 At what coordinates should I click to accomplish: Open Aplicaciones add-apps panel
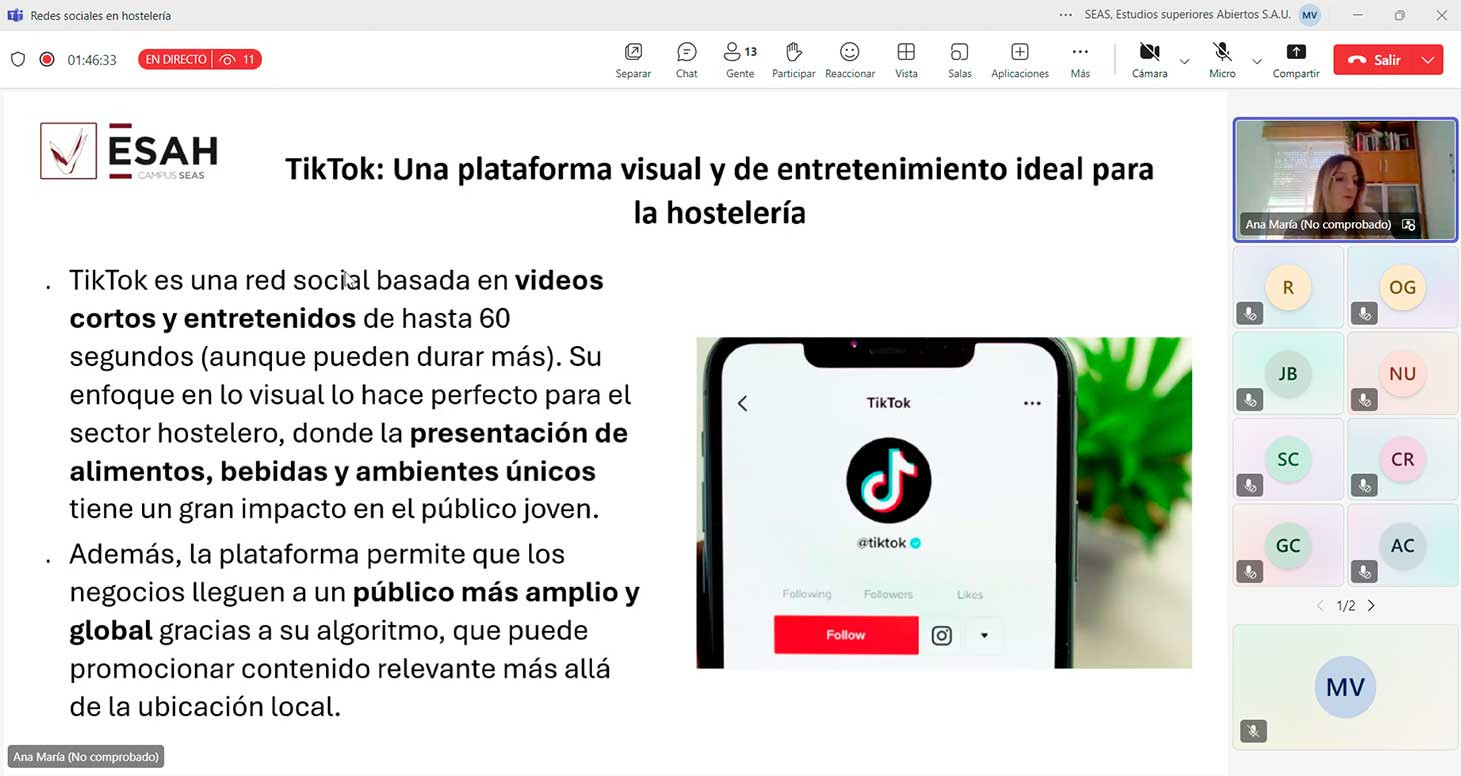pyautogui.click(x=1019, y=60)
